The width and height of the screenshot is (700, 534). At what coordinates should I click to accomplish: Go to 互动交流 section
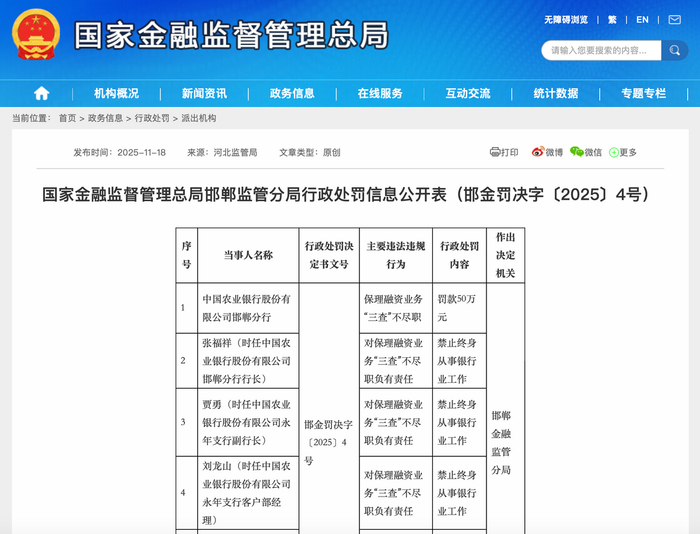[x=468, y=93]
